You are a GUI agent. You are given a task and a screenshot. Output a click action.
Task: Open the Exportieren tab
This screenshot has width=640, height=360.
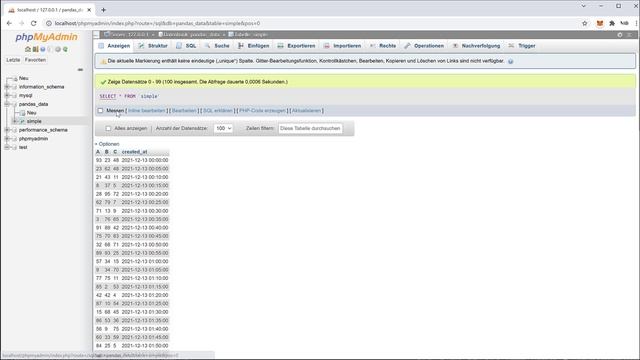pos(297,46)
